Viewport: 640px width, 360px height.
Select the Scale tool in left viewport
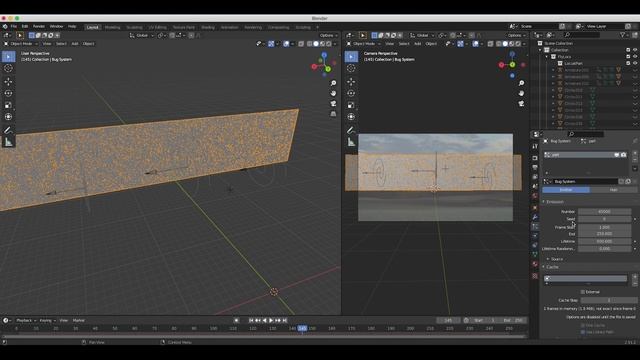pos(8,105)
